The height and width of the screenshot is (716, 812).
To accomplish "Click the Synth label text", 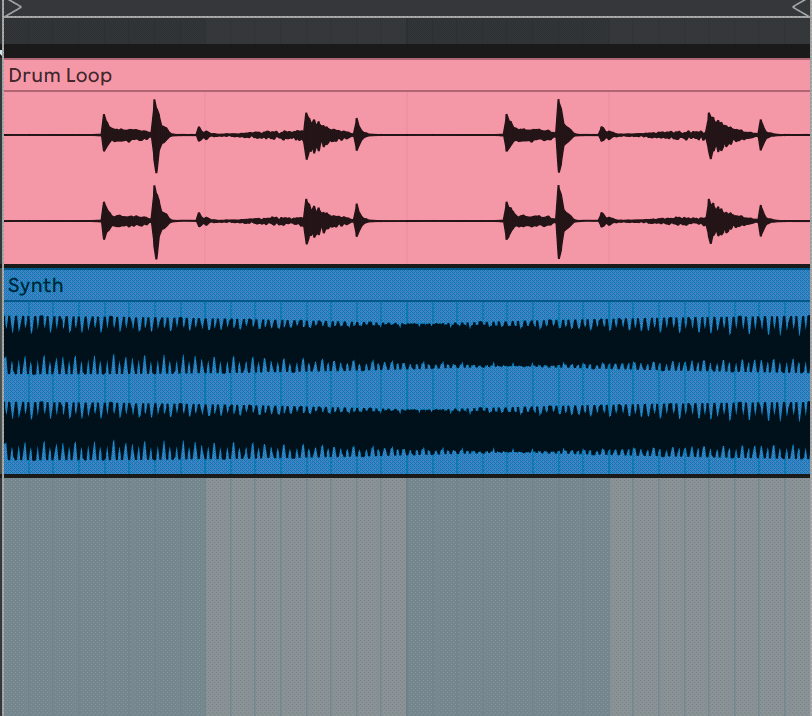I will (35, 285).
